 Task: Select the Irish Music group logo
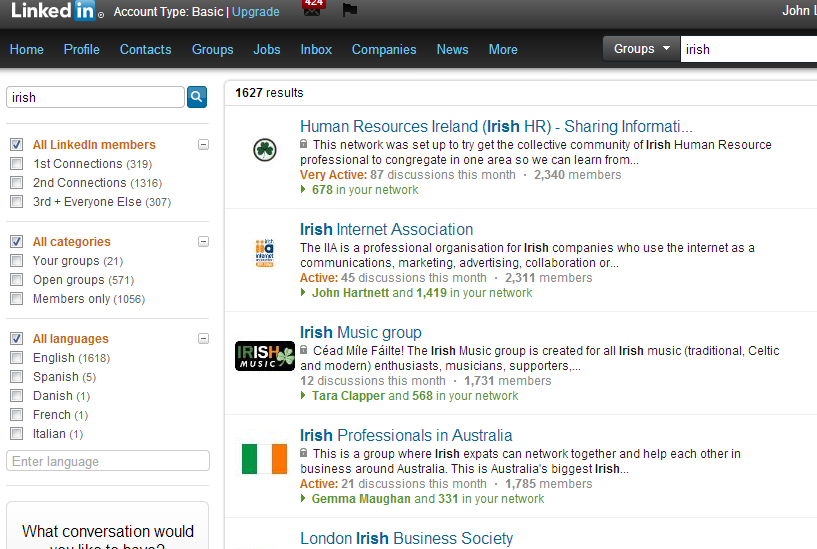tap(265, 356)
